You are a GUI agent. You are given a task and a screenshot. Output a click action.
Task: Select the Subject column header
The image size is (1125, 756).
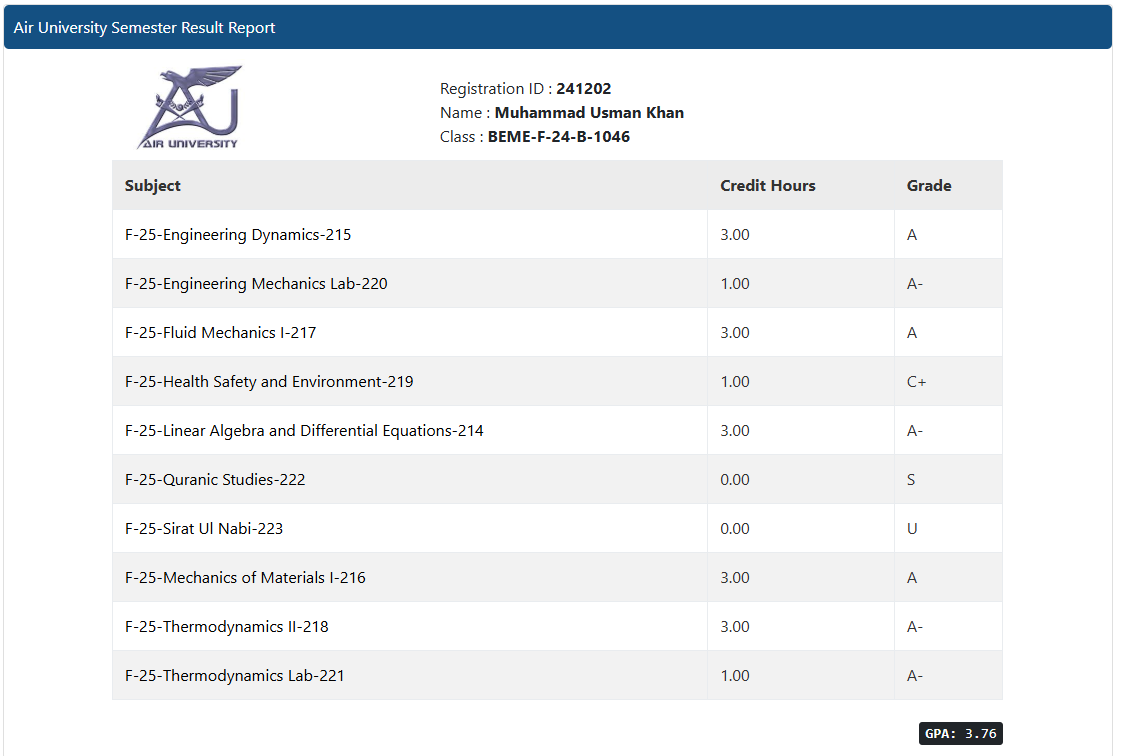click(x=153, y=186)
